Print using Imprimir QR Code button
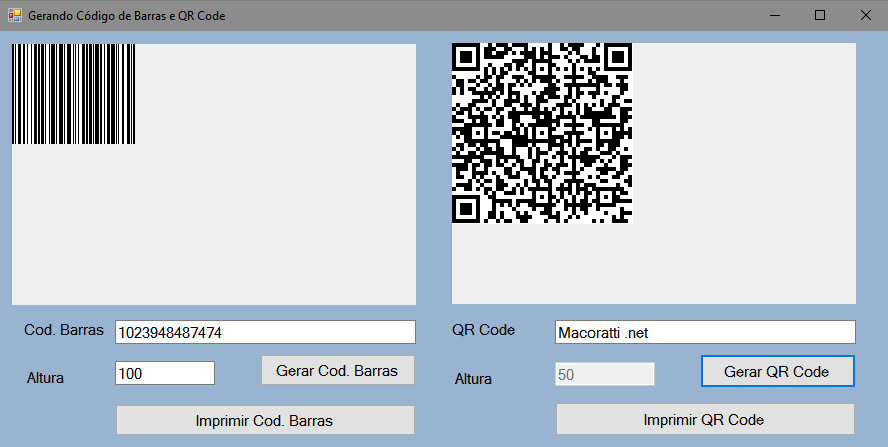Screen dimensions: 888x447 point(705,419)
